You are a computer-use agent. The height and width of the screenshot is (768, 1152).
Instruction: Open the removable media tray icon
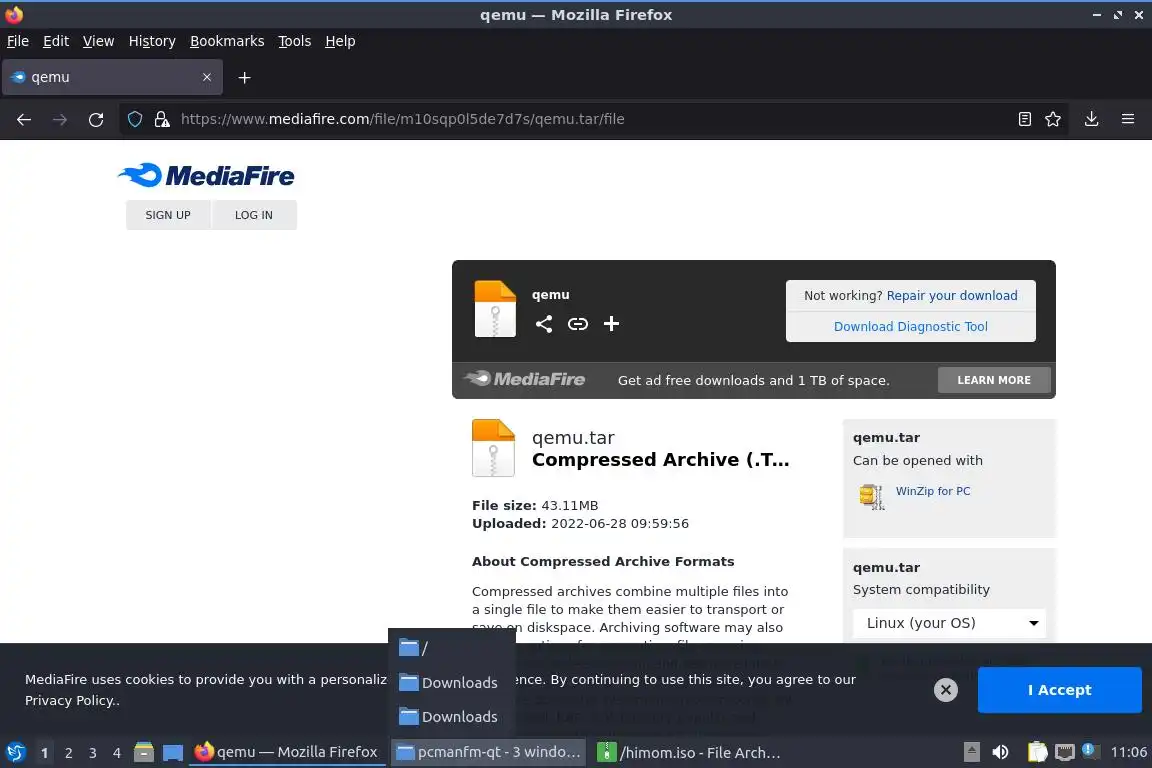point(971,752)
